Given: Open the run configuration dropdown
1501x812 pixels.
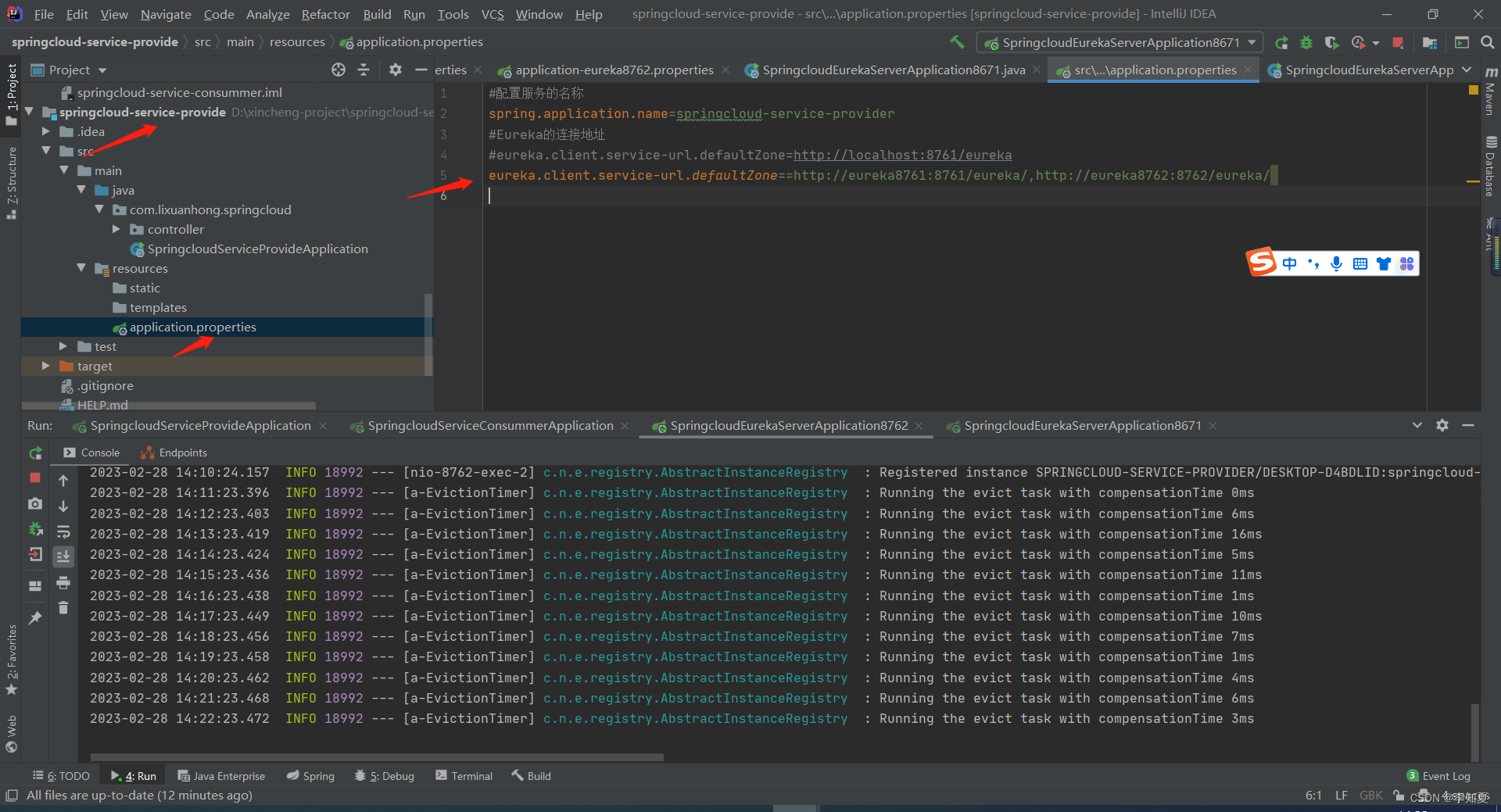Looking at the screenshot, I should (1119, 43).
